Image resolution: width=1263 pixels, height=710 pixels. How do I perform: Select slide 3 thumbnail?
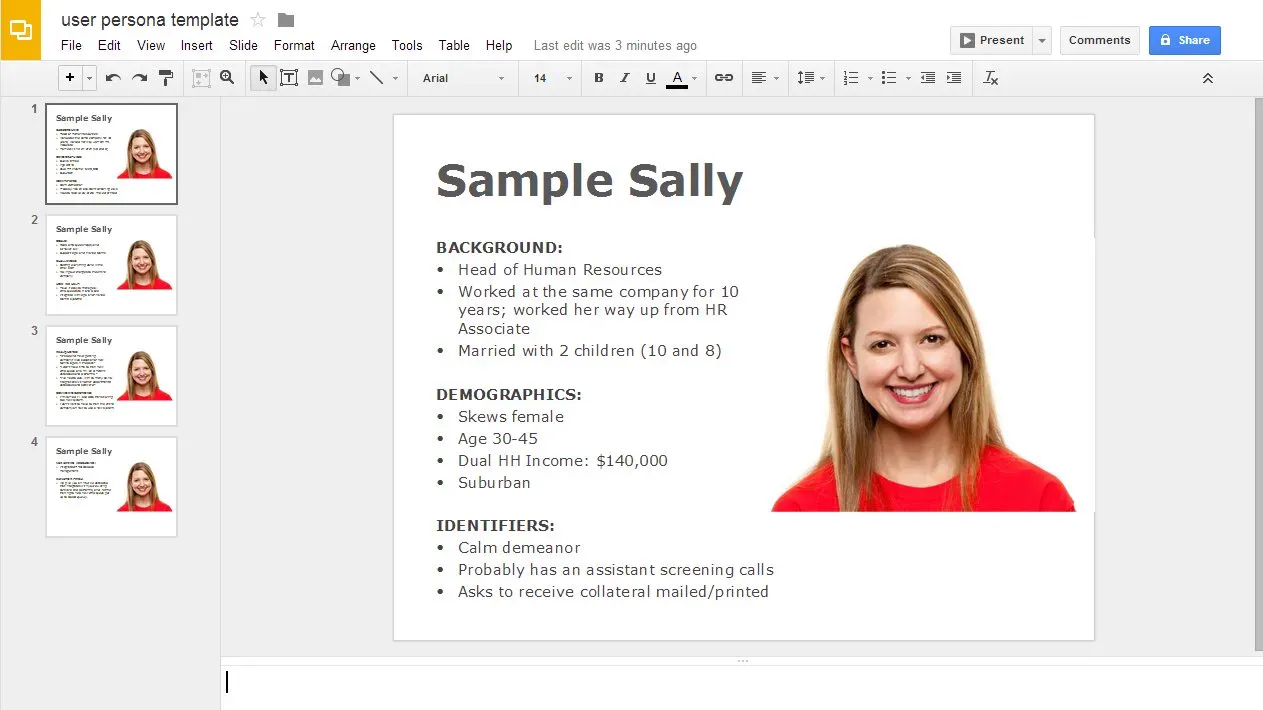[x=111, y=375]
